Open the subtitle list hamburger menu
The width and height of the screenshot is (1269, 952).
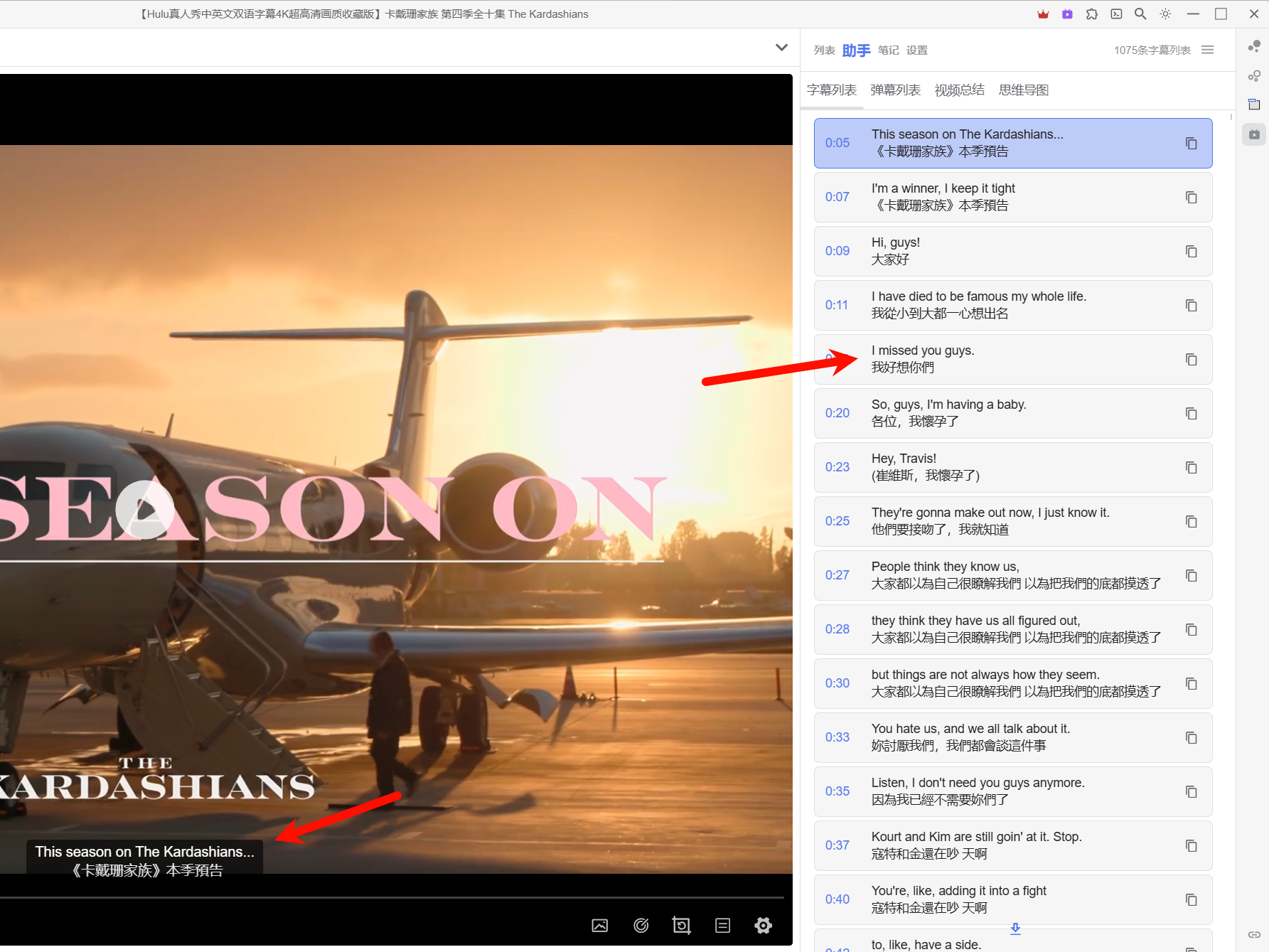coord(1208,50)
